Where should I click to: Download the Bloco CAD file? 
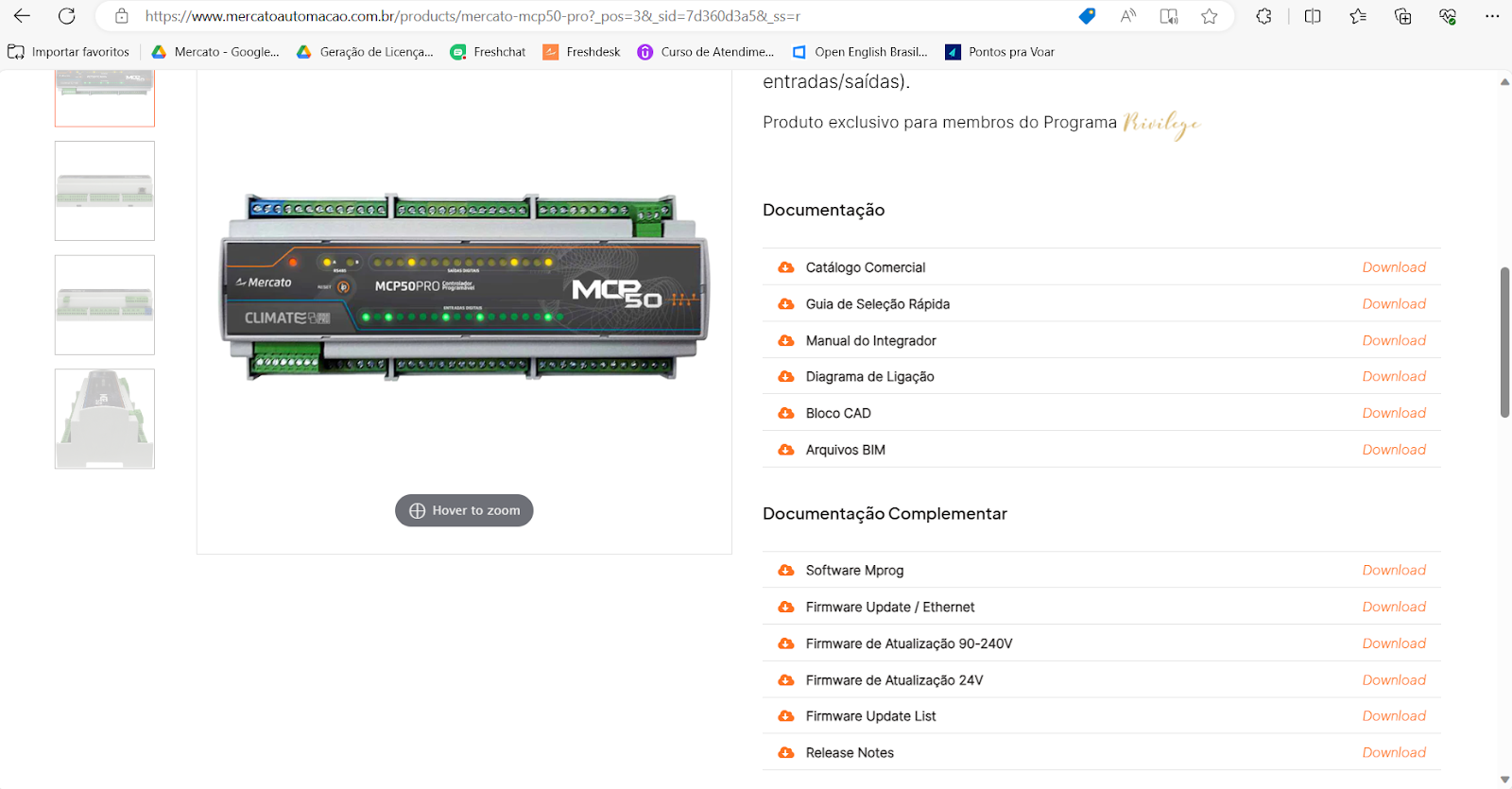tap(1394, 413)
